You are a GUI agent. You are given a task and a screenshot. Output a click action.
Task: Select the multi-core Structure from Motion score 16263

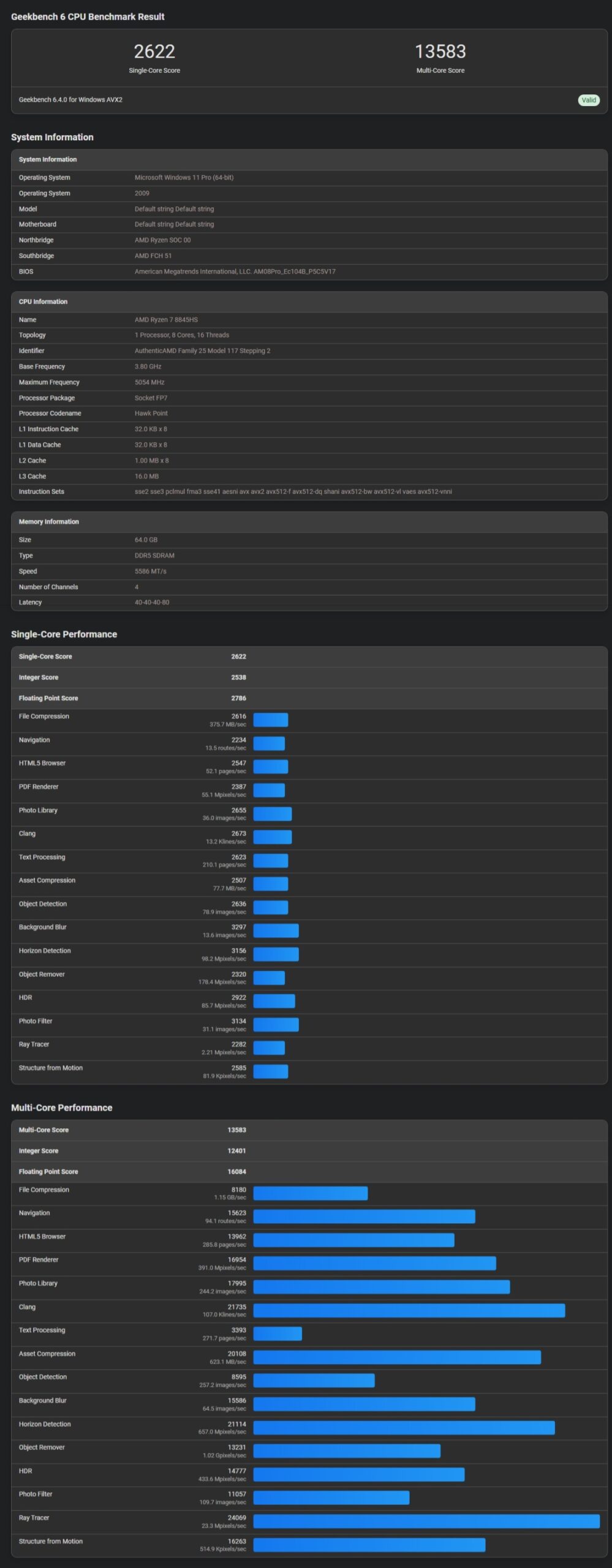[236, 1541]
